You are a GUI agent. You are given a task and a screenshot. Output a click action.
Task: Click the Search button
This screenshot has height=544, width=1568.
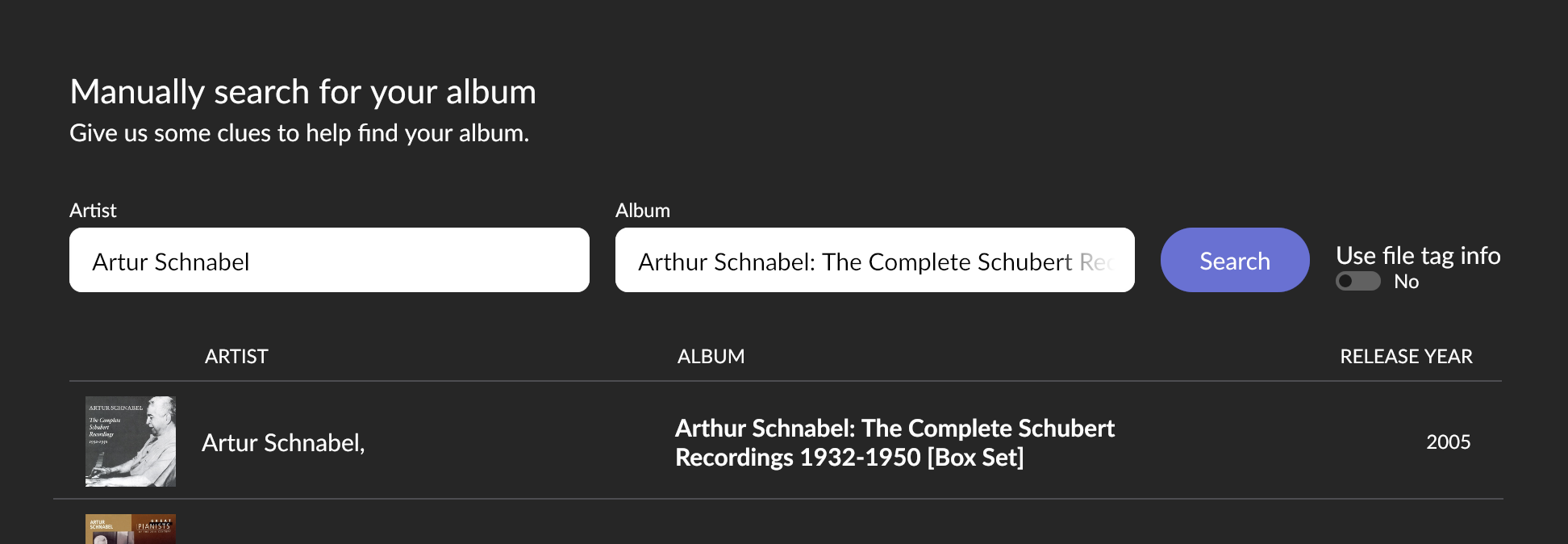coord(1234,261)
